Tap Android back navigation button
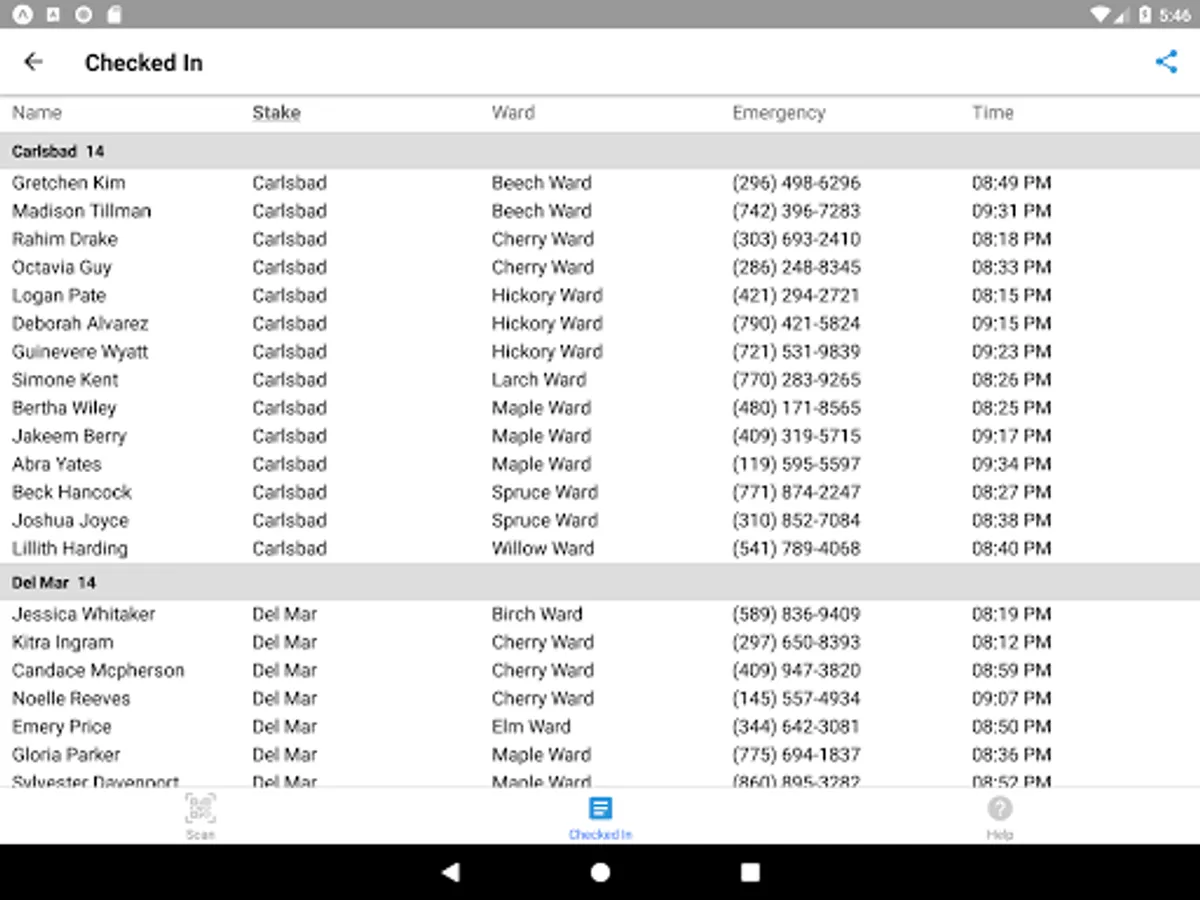This screenshot has height=900, width=1200. click(x=450, y=872)
